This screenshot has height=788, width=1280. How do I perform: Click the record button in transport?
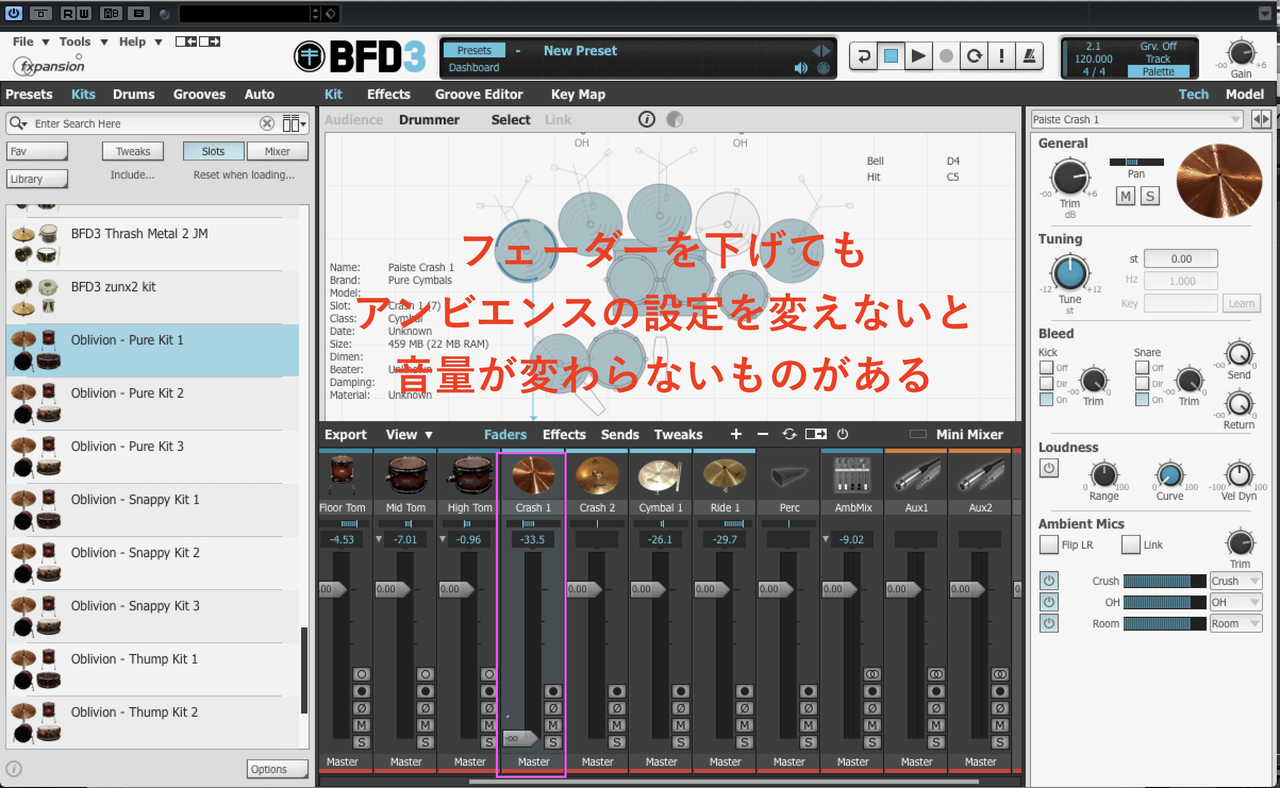coord(946,56)
